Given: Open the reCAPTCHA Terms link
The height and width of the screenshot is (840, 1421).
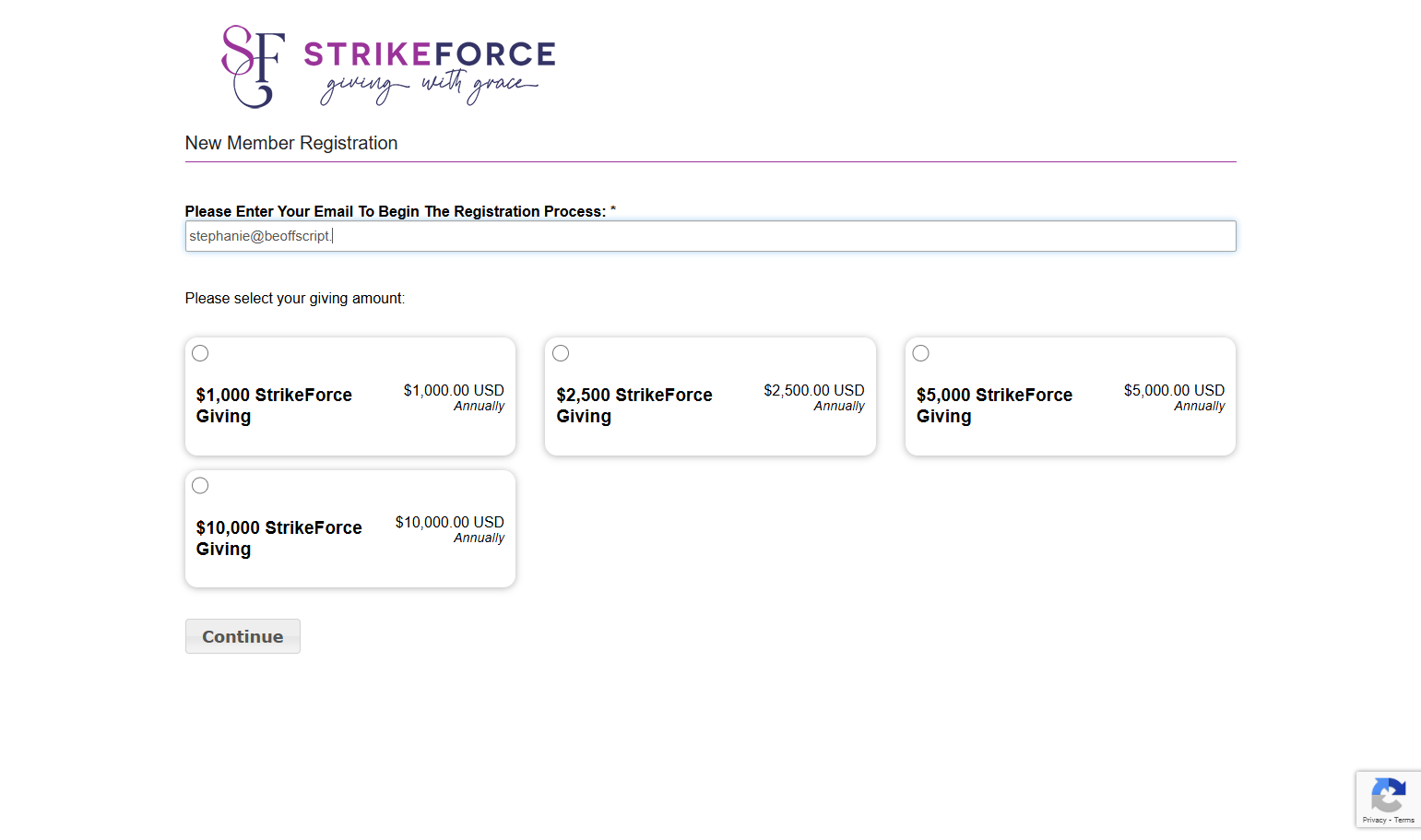Looking at the screenshot, I should point(1404,820).
